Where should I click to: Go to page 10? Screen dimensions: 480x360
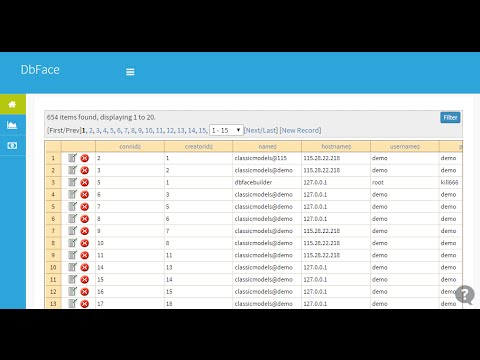149,130
